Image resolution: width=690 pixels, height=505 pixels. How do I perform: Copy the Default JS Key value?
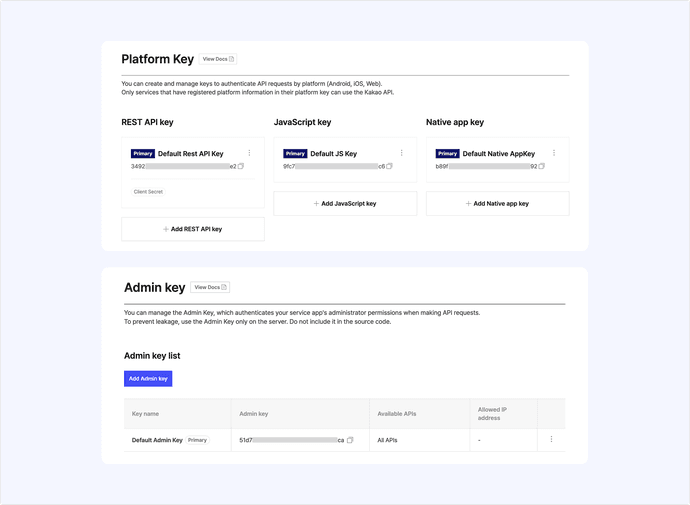click(389, 166)
